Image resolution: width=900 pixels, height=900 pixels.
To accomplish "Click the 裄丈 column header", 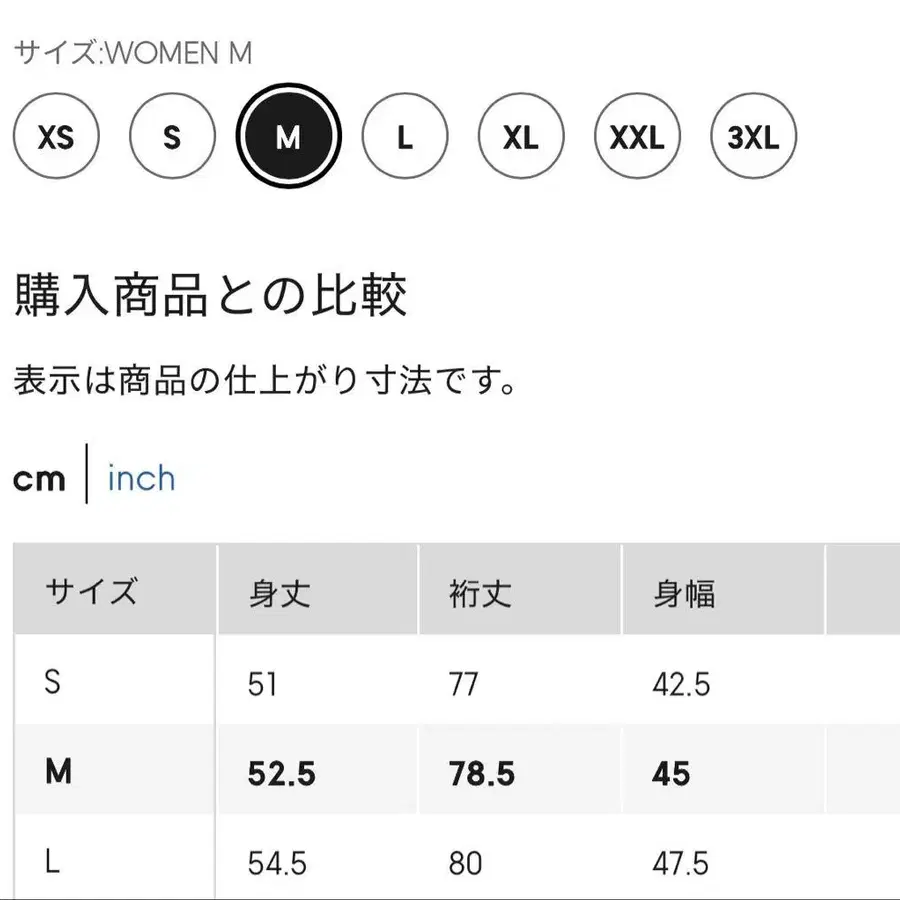I will pyautogui.click(x=480, y=594).
